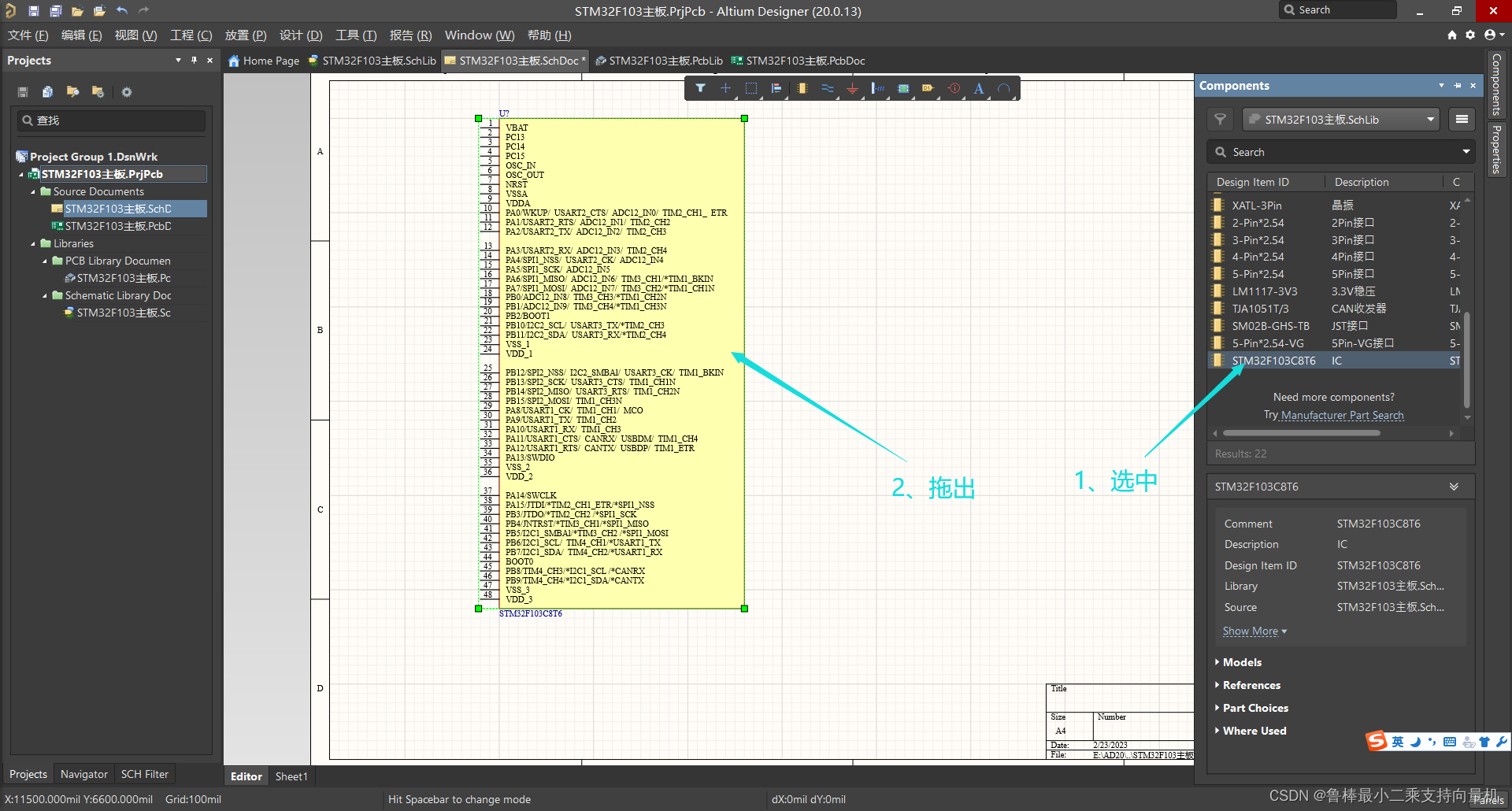Collapse the STM32F103C8T6 details section

click(1454, 487)
